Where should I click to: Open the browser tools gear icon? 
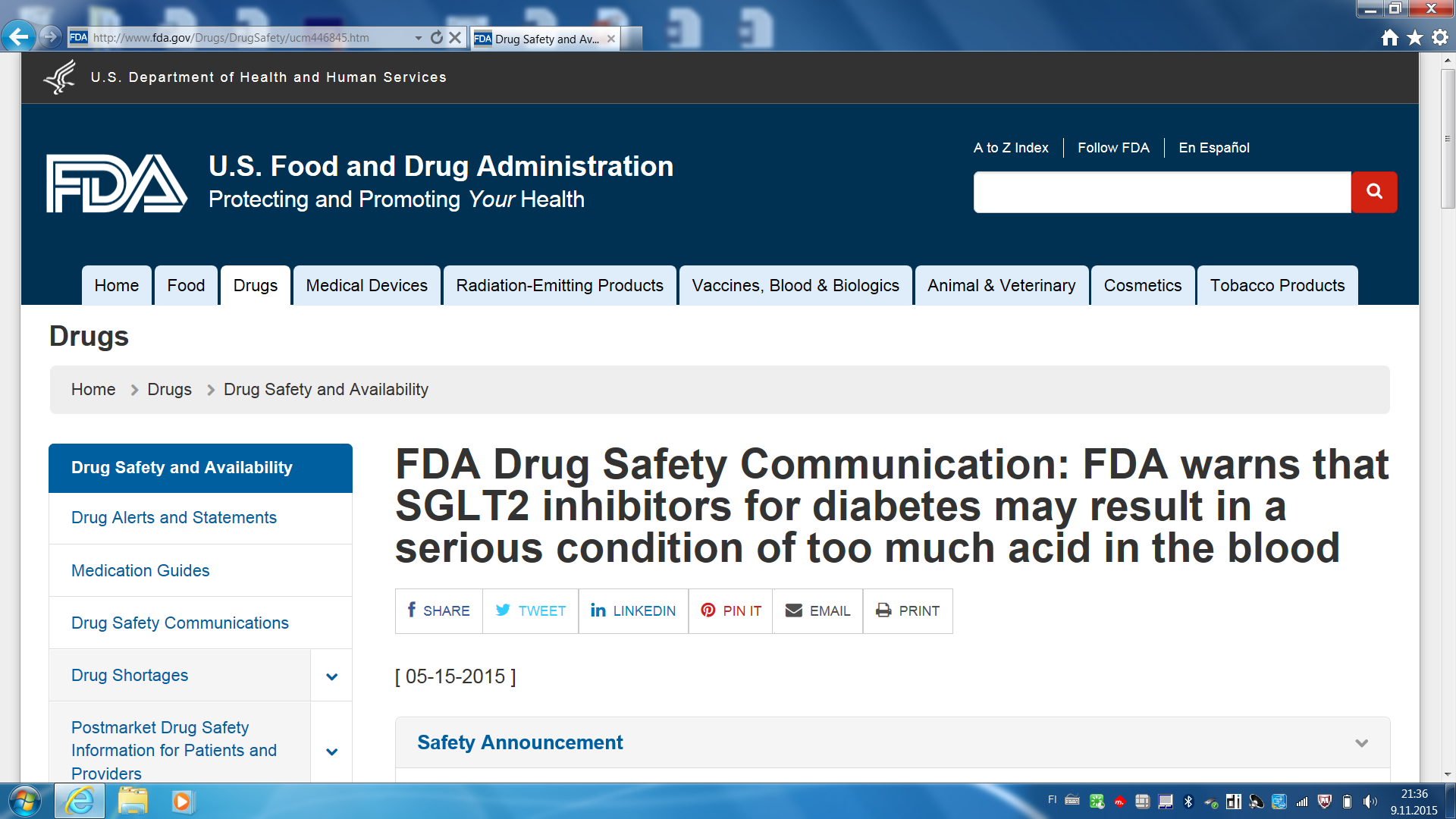(x=1439, y=37)
